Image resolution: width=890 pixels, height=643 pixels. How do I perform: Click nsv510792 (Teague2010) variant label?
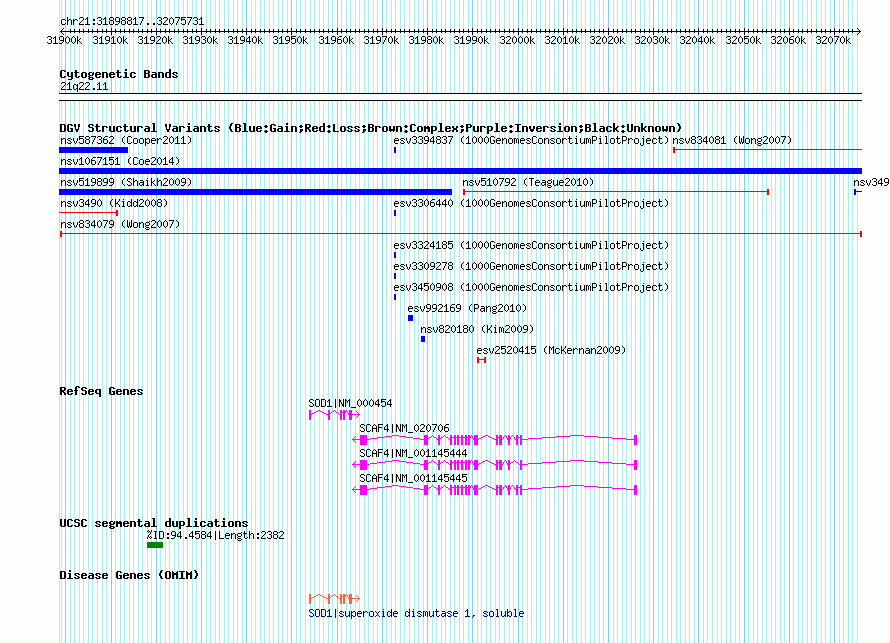coord(528,182)
